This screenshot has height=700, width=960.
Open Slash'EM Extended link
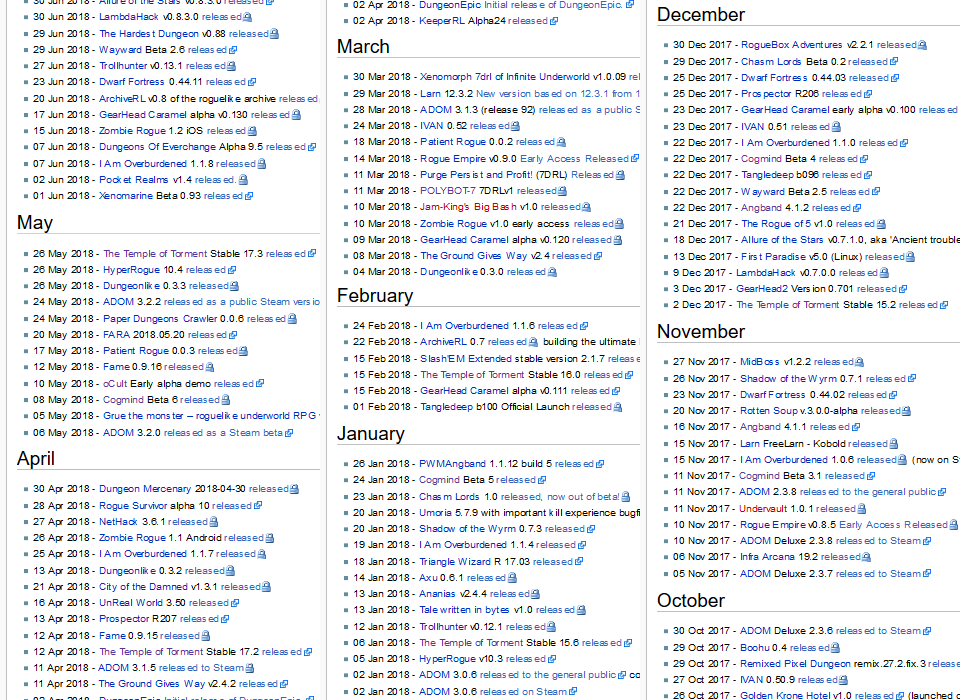[465, 359]
